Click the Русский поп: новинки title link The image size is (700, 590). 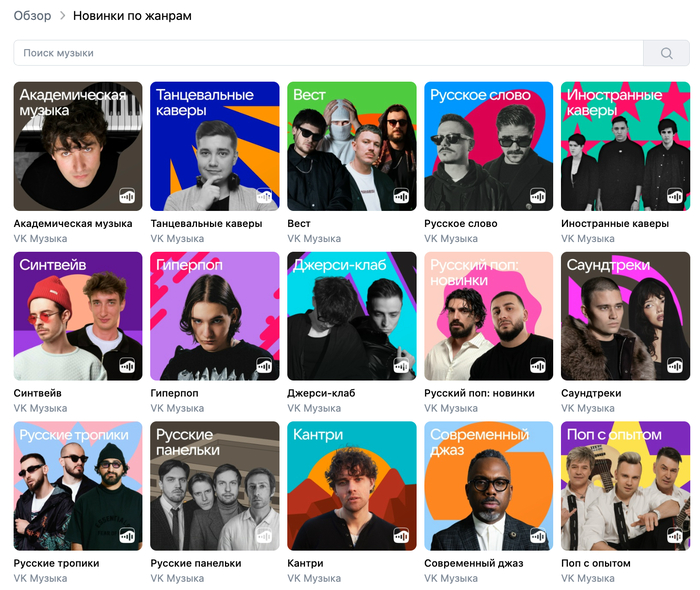point(479,393)
